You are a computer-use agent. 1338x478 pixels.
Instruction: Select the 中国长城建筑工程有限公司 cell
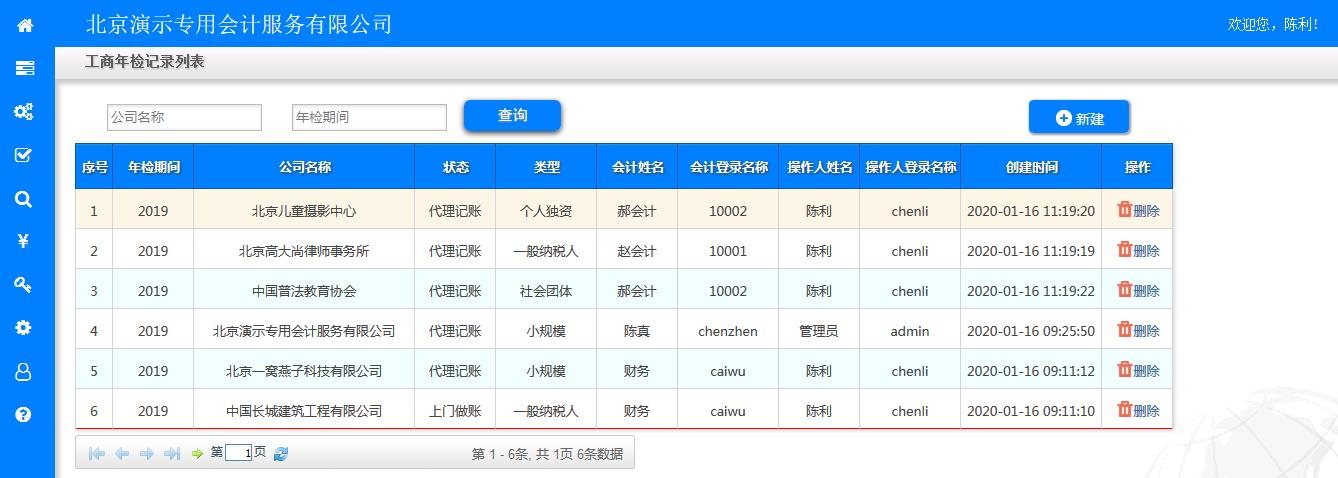coord(304,411)
